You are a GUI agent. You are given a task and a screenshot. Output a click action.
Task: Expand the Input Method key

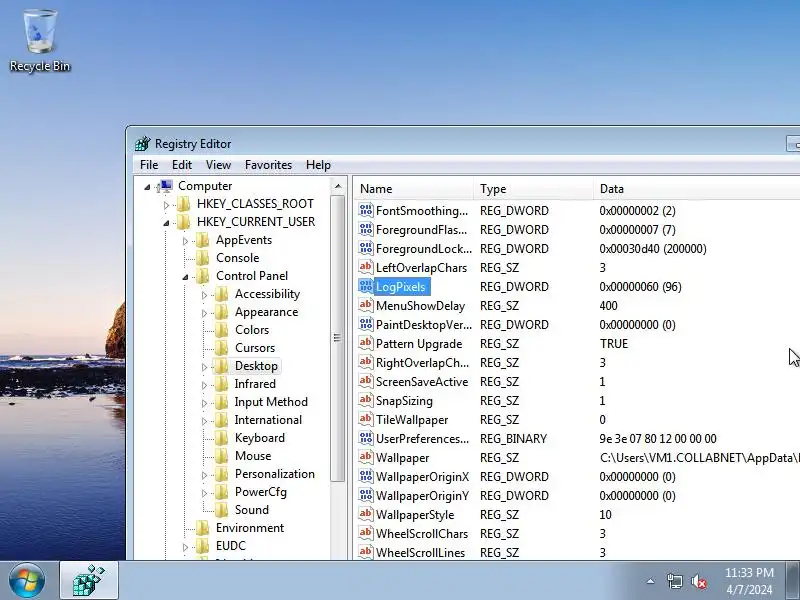pyautogui.click(x=204, y=403)
